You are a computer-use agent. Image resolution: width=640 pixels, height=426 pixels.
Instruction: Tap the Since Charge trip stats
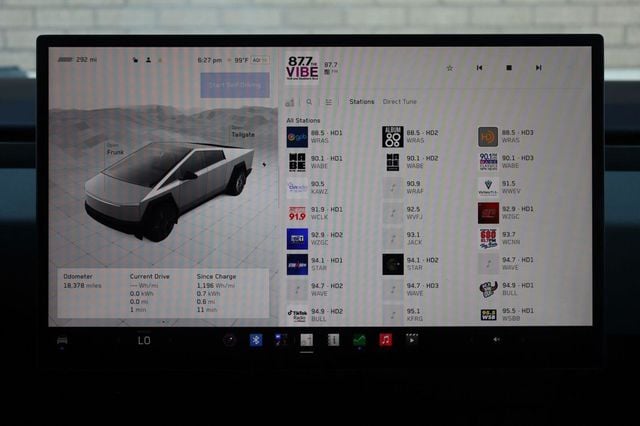(216, 293)
